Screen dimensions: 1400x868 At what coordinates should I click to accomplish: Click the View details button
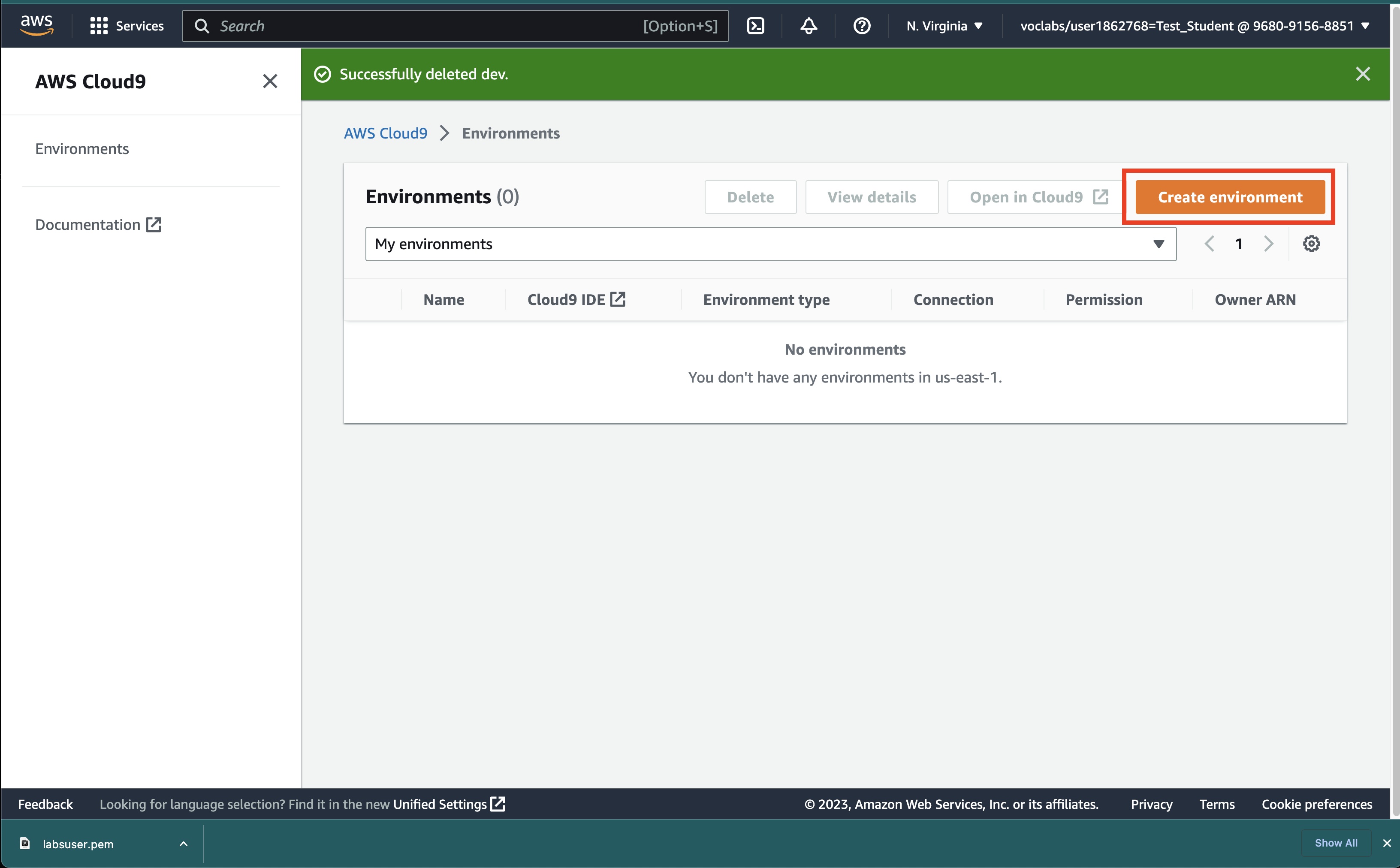[x=871, y=197]
